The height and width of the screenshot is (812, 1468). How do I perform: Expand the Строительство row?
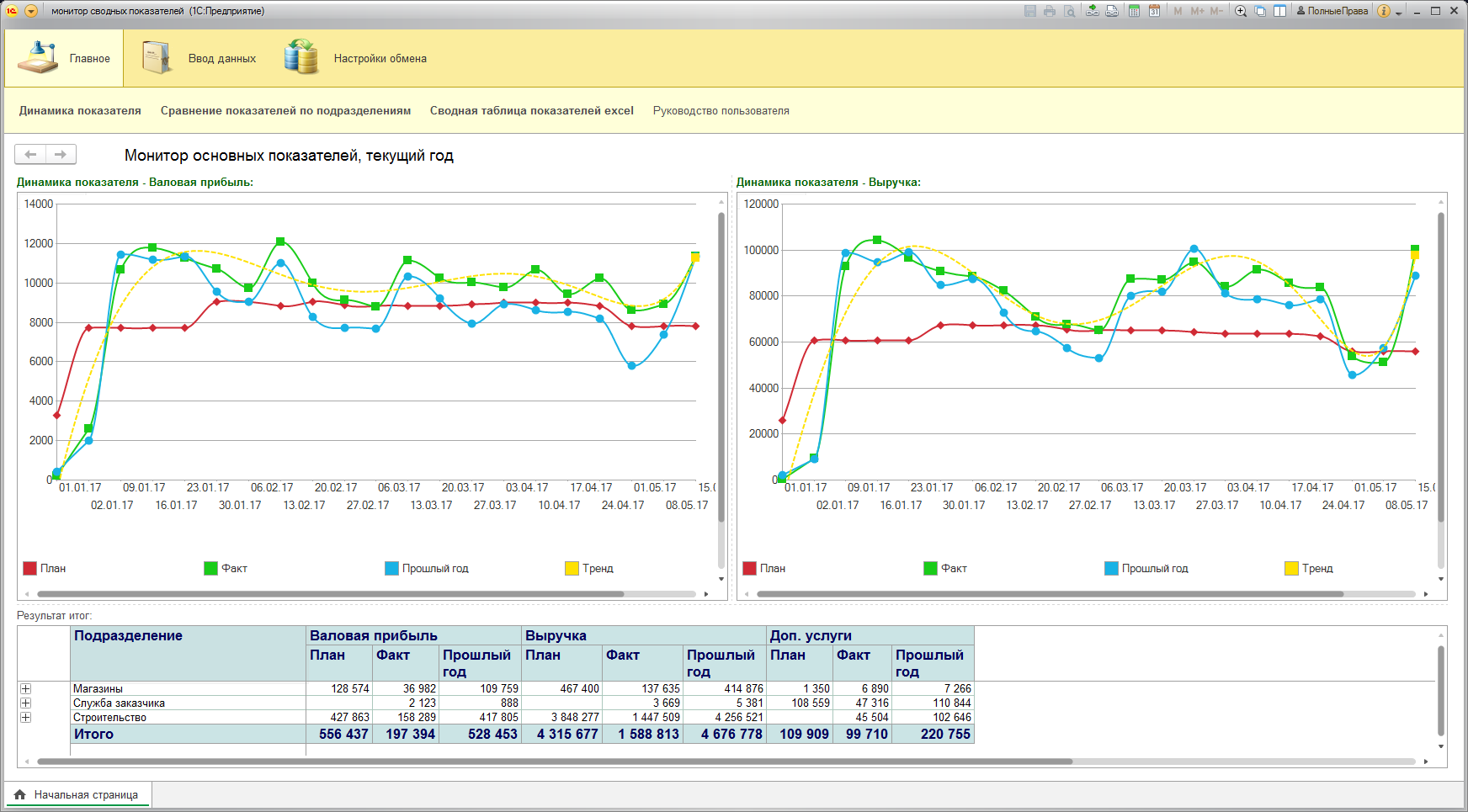(25, 717)
